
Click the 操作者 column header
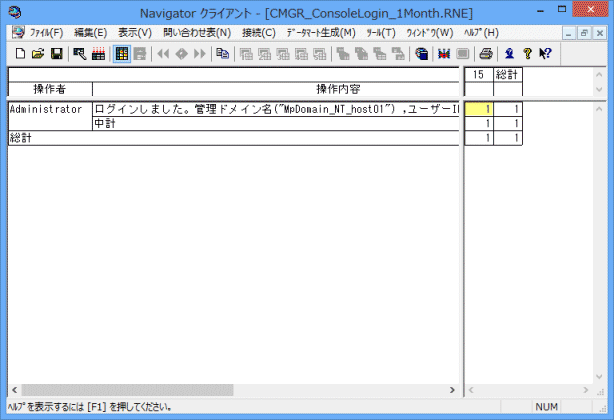pos(50,89)
